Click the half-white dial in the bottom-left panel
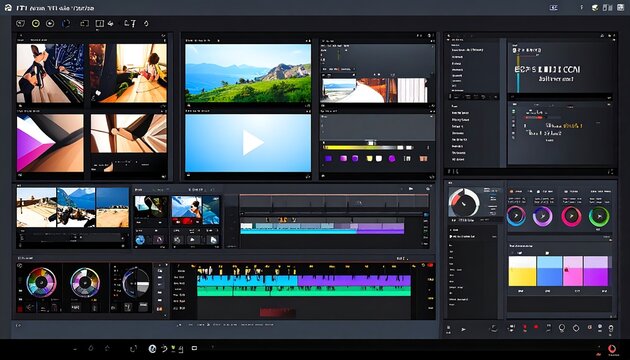Image resolution: width=630 pixels, height=360 pixels. pos(136,282)
